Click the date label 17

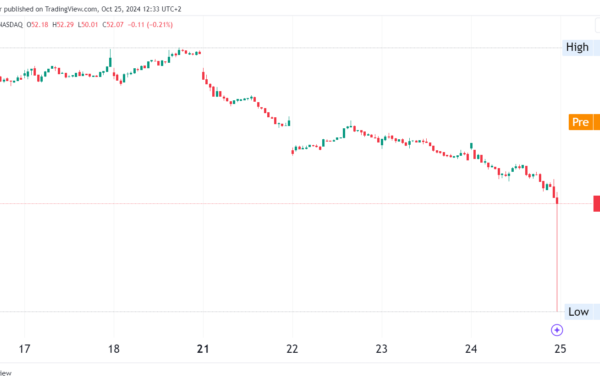pos(24,349)
